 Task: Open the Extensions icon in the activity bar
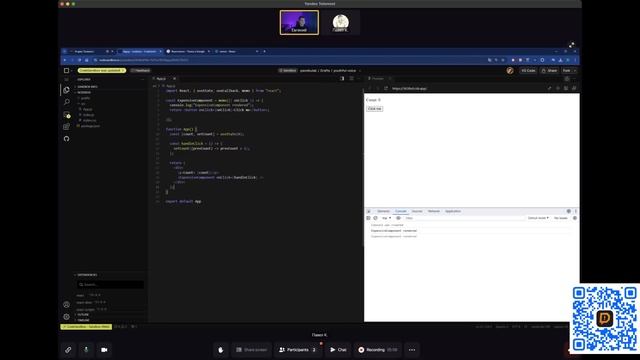pyautogui.click(x=67, y=127)
